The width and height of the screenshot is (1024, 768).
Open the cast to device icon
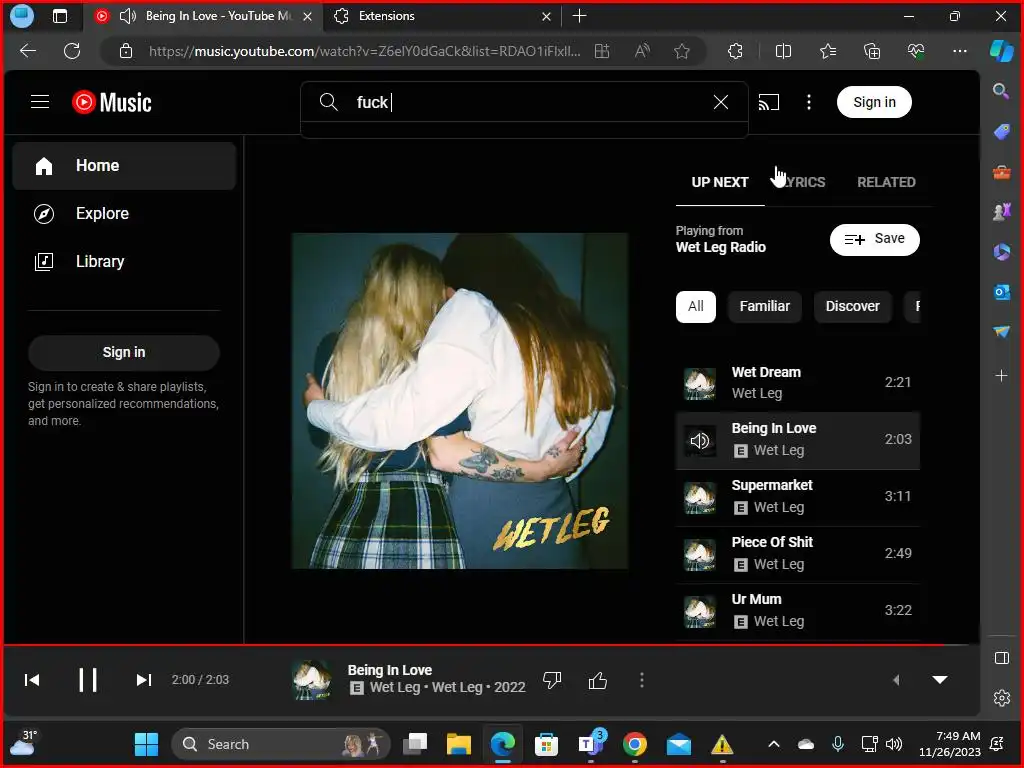tap(769, 102)
